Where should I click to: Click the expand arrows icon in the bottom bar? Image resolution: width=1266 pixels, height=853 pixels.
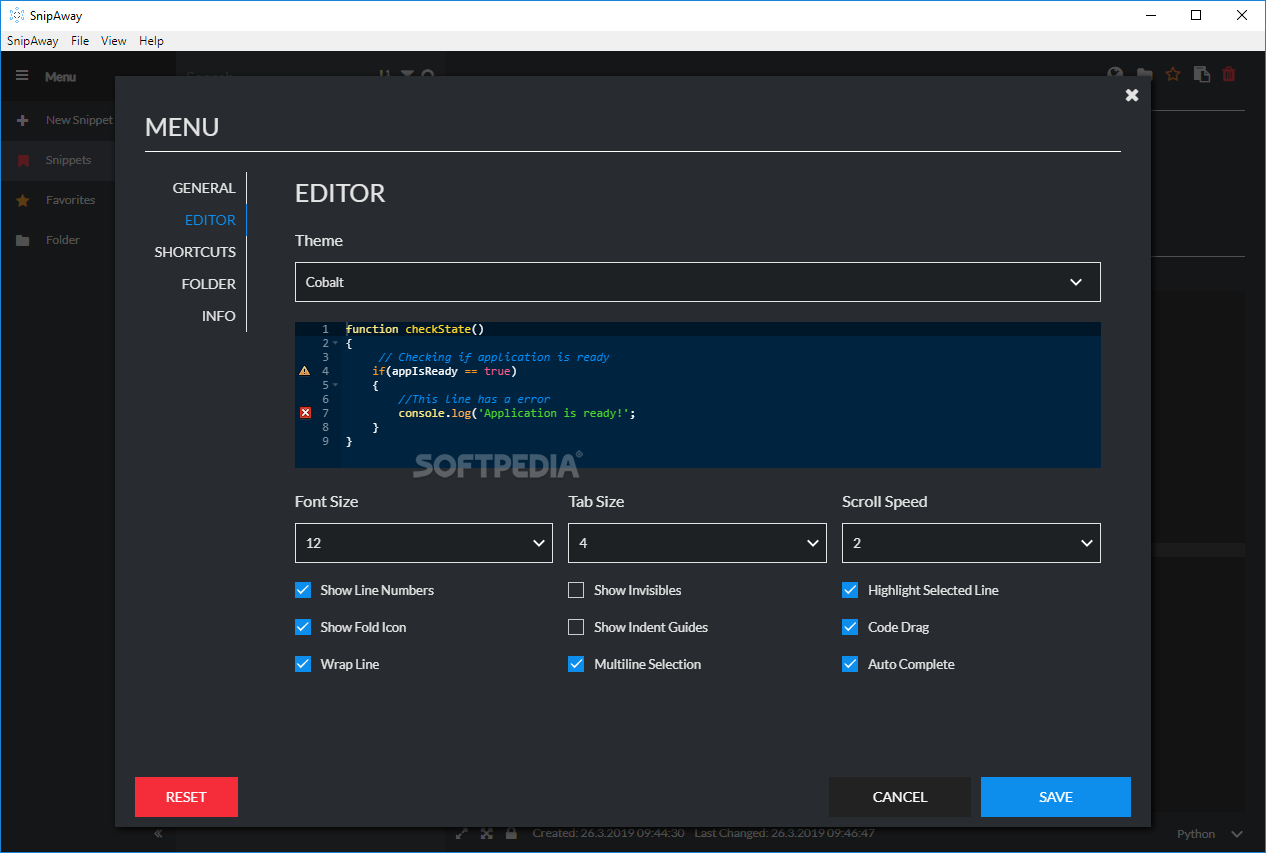point(461,833)
